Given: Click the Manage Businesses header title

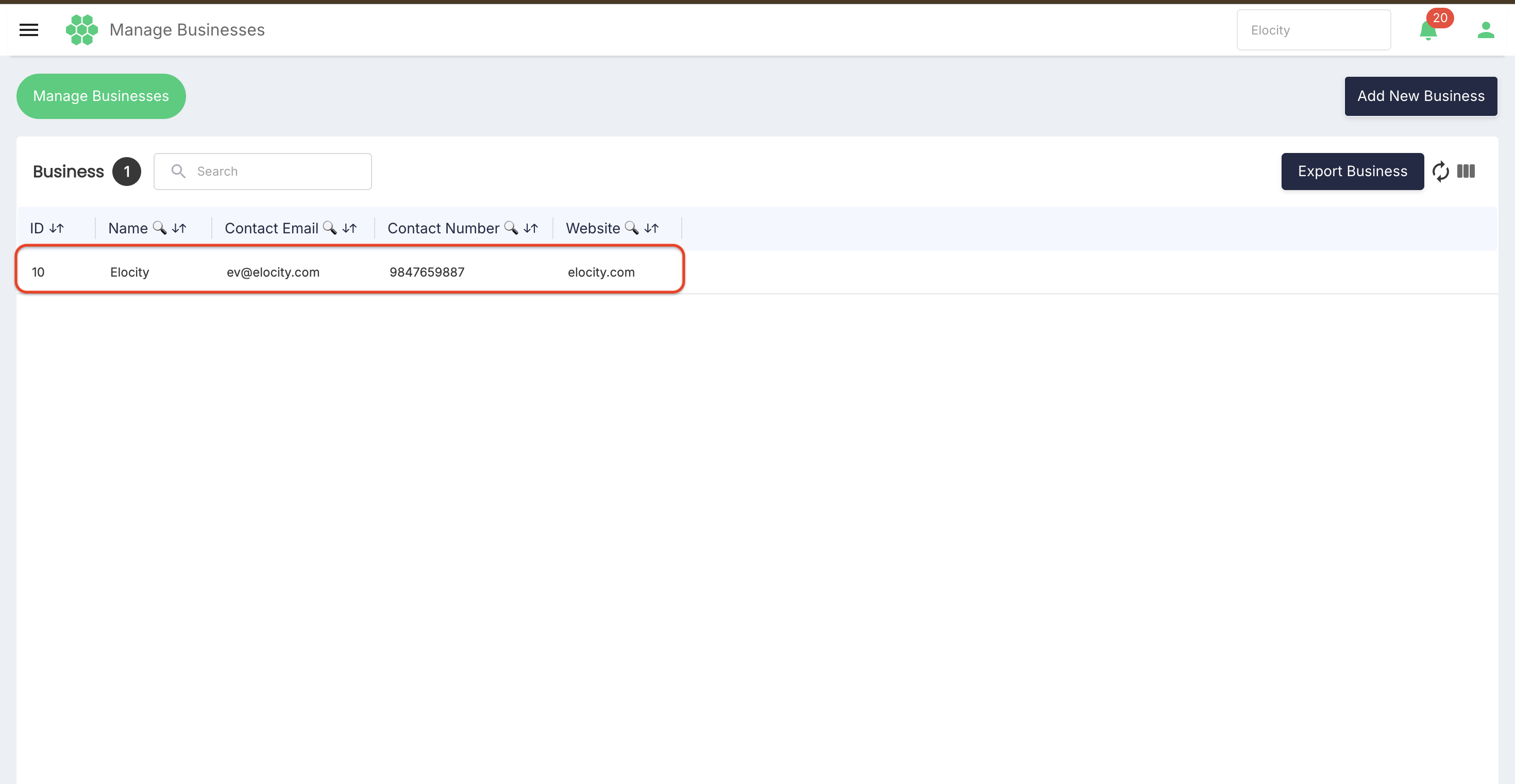Looking at the screenshot, I should 187,30.
